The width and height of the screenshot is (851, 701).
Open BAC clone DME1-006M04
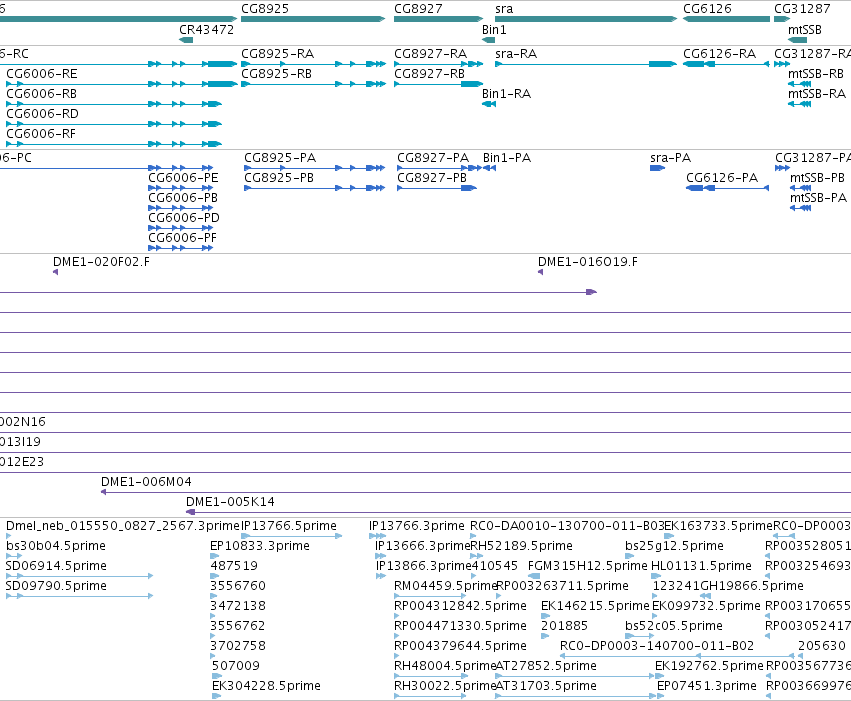[x=146, y=482]
